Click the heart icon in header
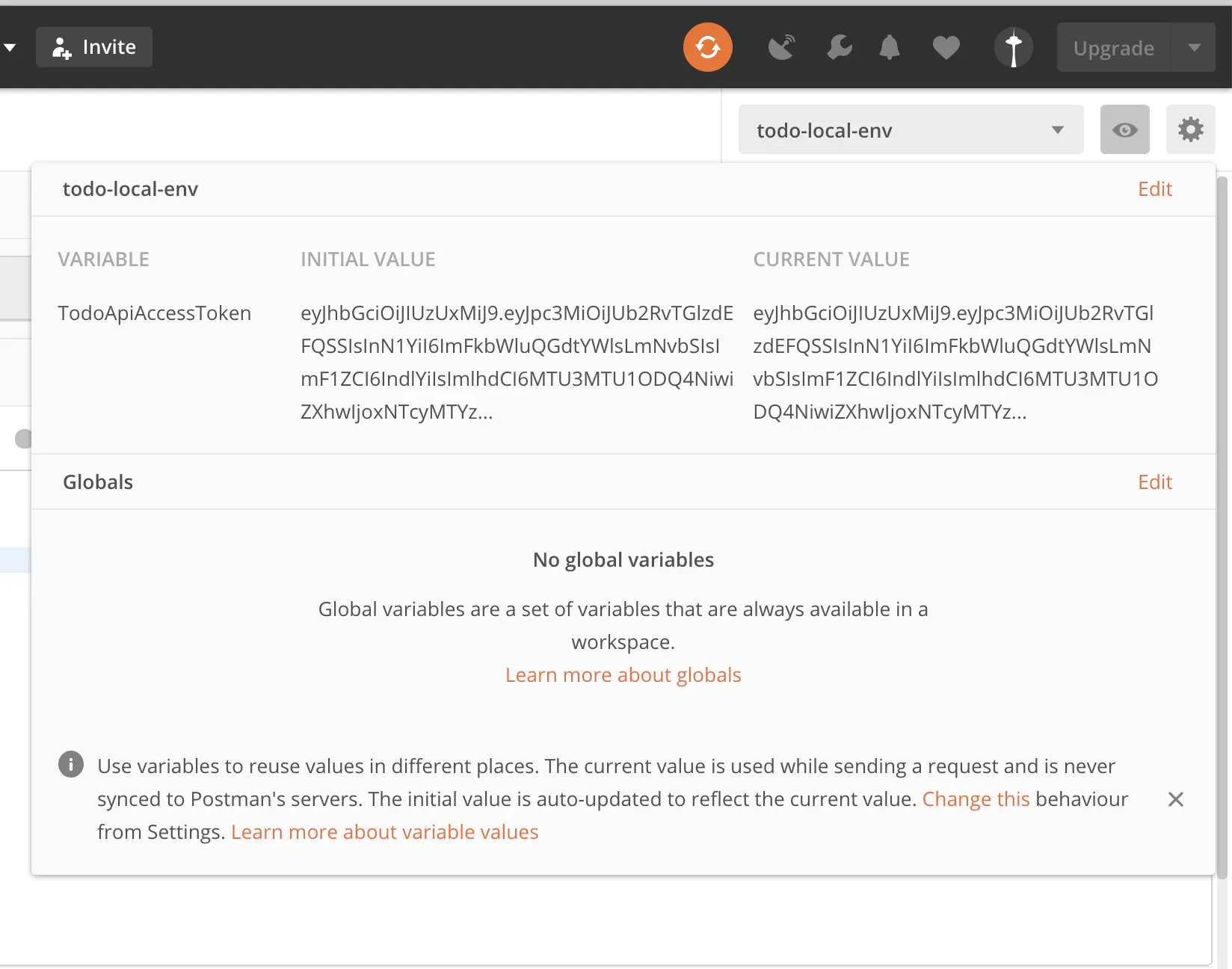 [946, 48]
